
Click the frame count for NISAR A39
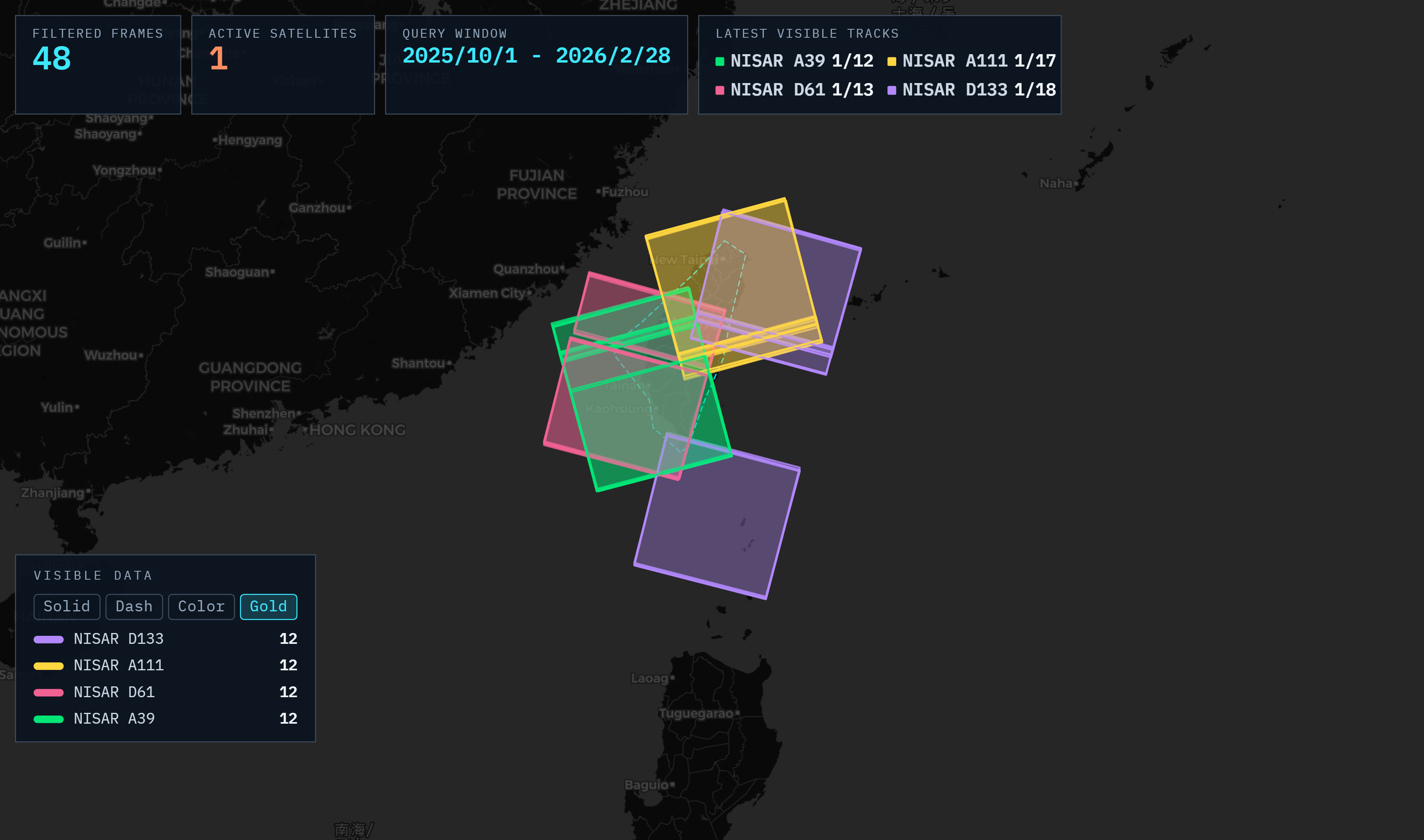[x=288, y=718]
